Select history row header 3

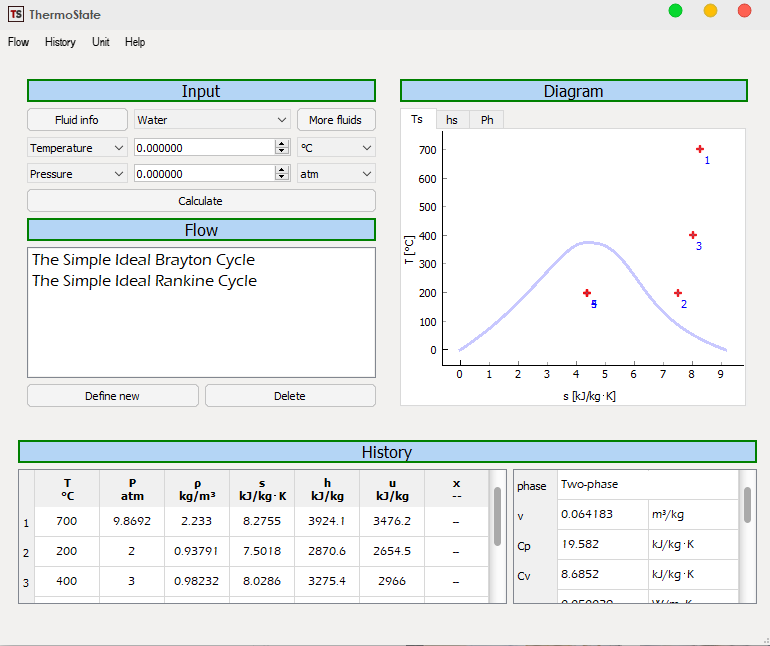(27, 583)
